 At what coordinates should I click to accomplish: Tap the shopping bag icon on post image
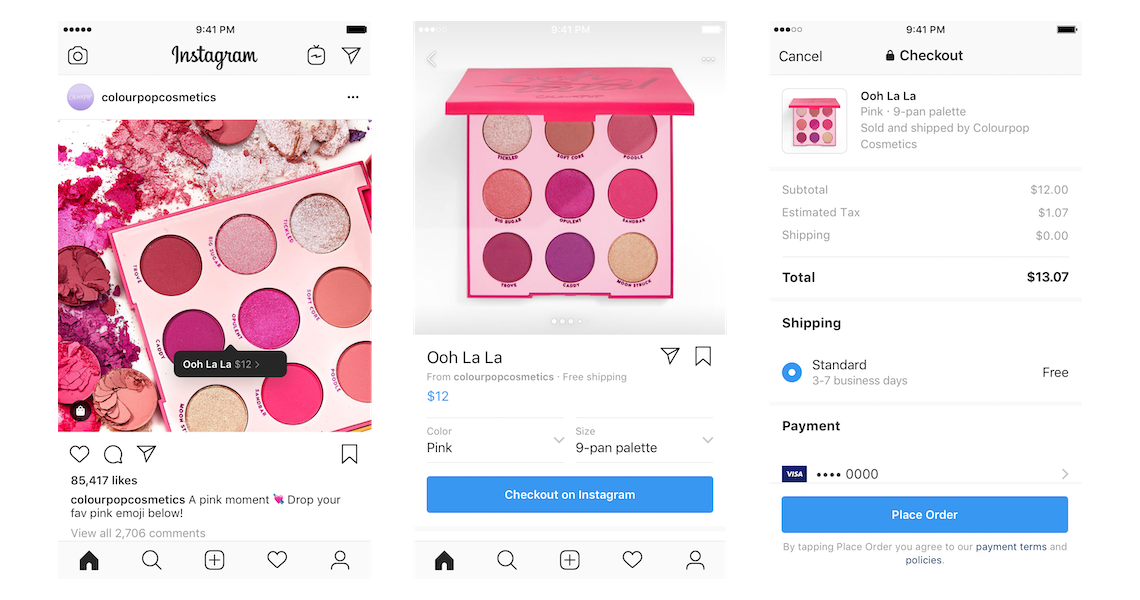tap(80, 411)
